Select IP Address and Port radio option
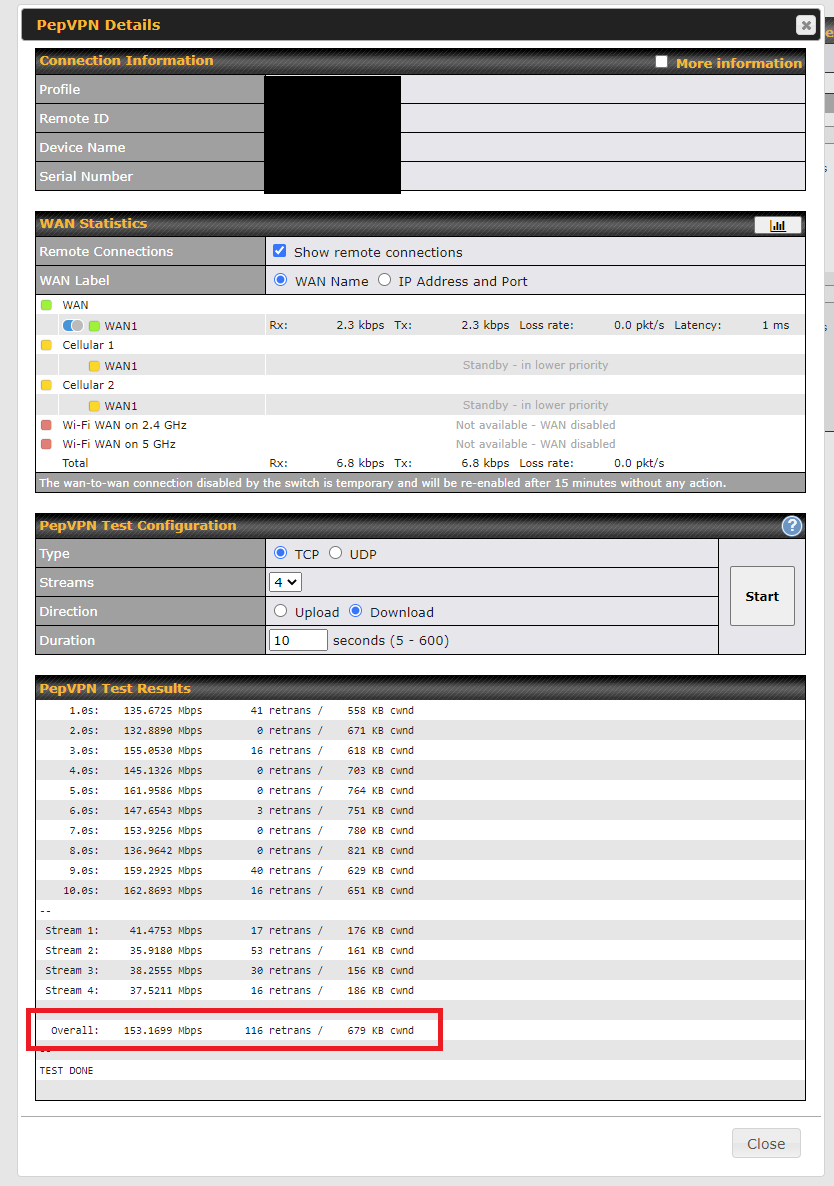Image resolution: width=834 pixels, height=1186 pixels. [x=384, y=281]
